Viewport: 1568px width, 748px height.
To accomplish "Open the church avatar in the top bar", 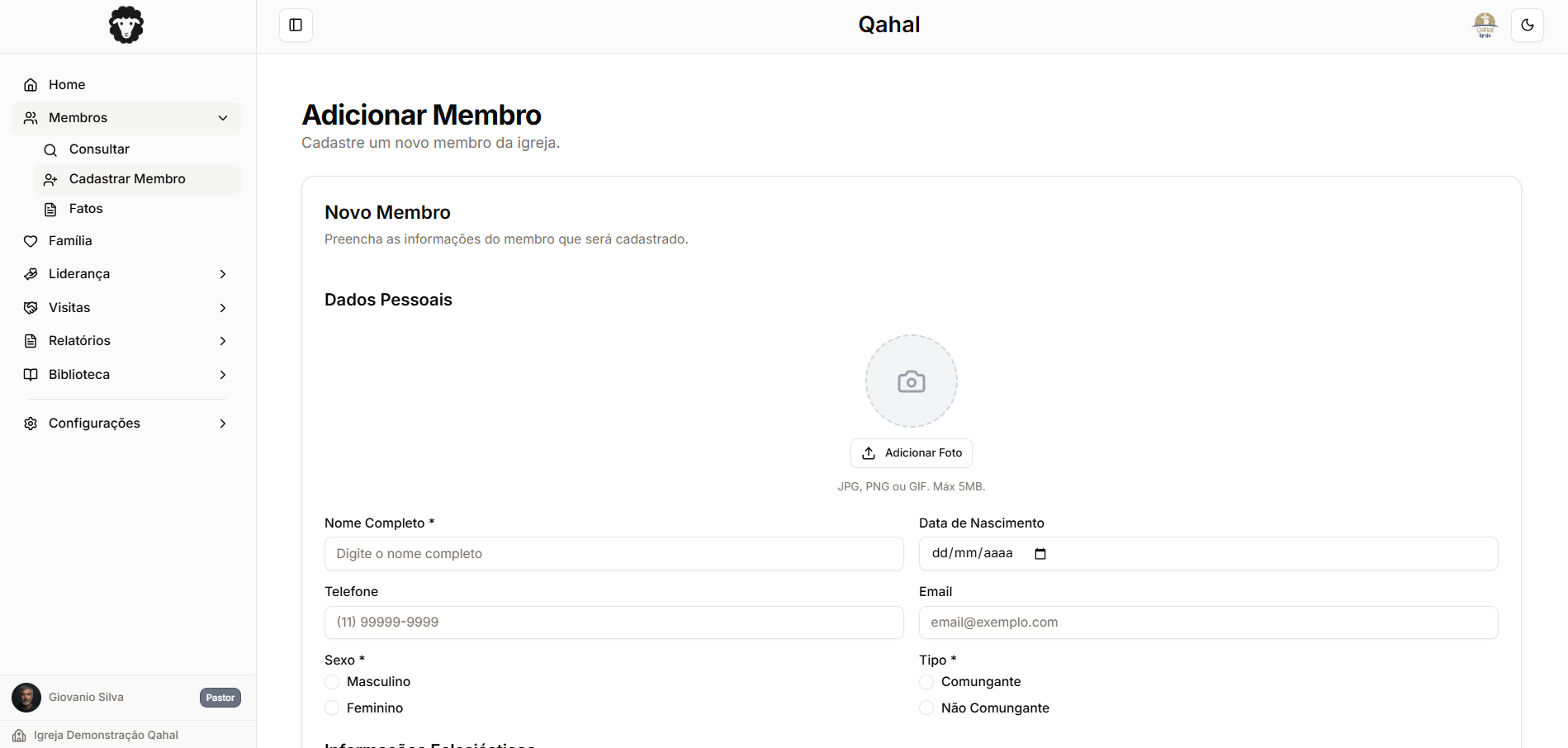I will tap(1485, 25).
